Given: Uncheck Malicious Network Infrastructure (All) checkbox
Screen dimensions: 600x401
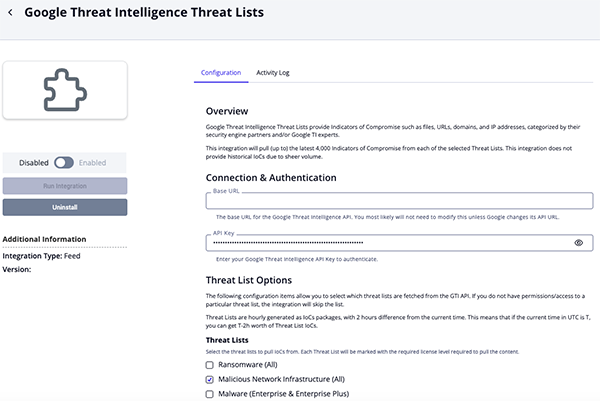Looking at the screenshot, I should pyautogui.click(x=209, y=379).
